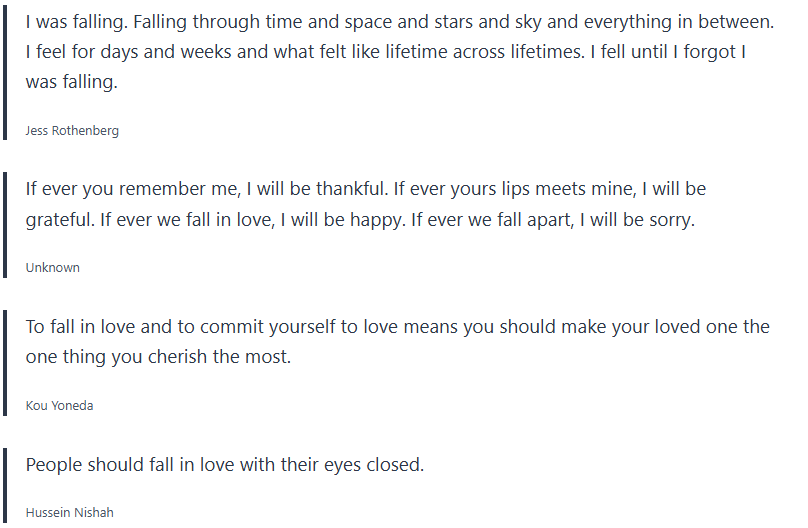This screenshot has width=808, height=528.
Task: Open Kou Yoneda's author link
Action: click(x=60, y=405)
